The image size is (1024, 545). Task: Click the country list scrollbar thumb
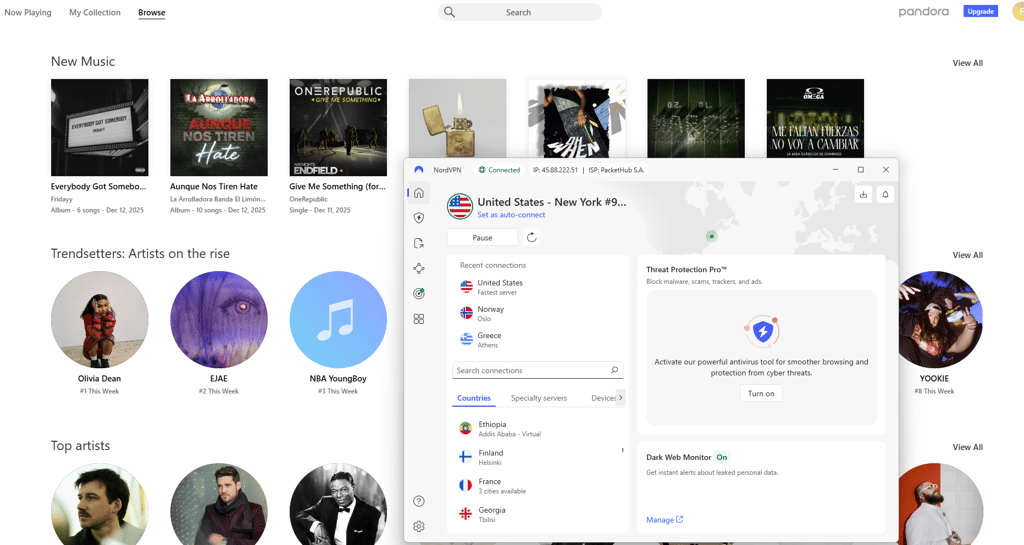[622, 450]
